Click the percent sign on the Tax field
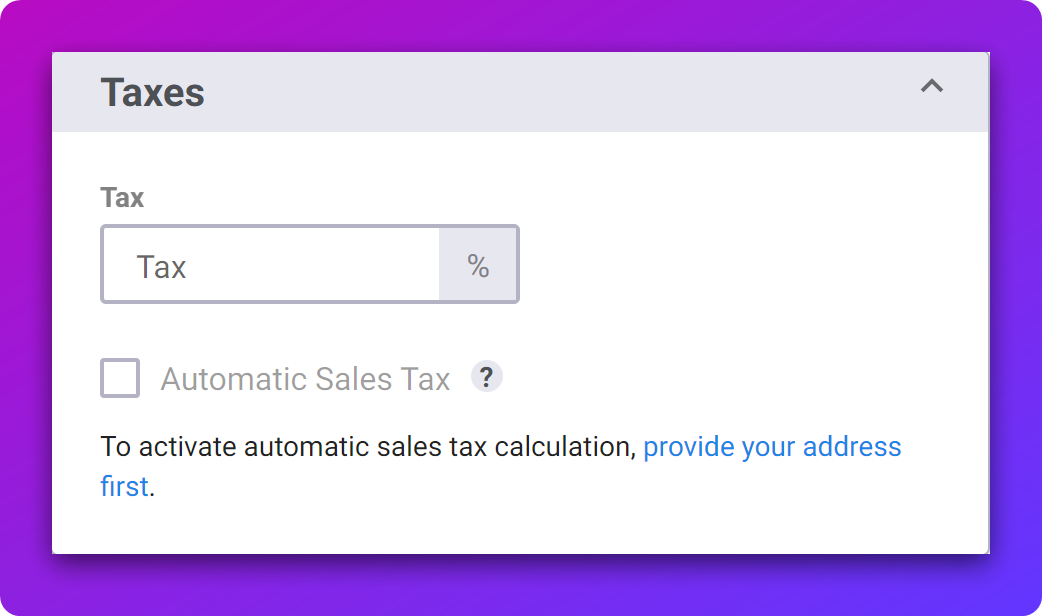Viewport: 1042px width, 616px height. pos(478,265)
